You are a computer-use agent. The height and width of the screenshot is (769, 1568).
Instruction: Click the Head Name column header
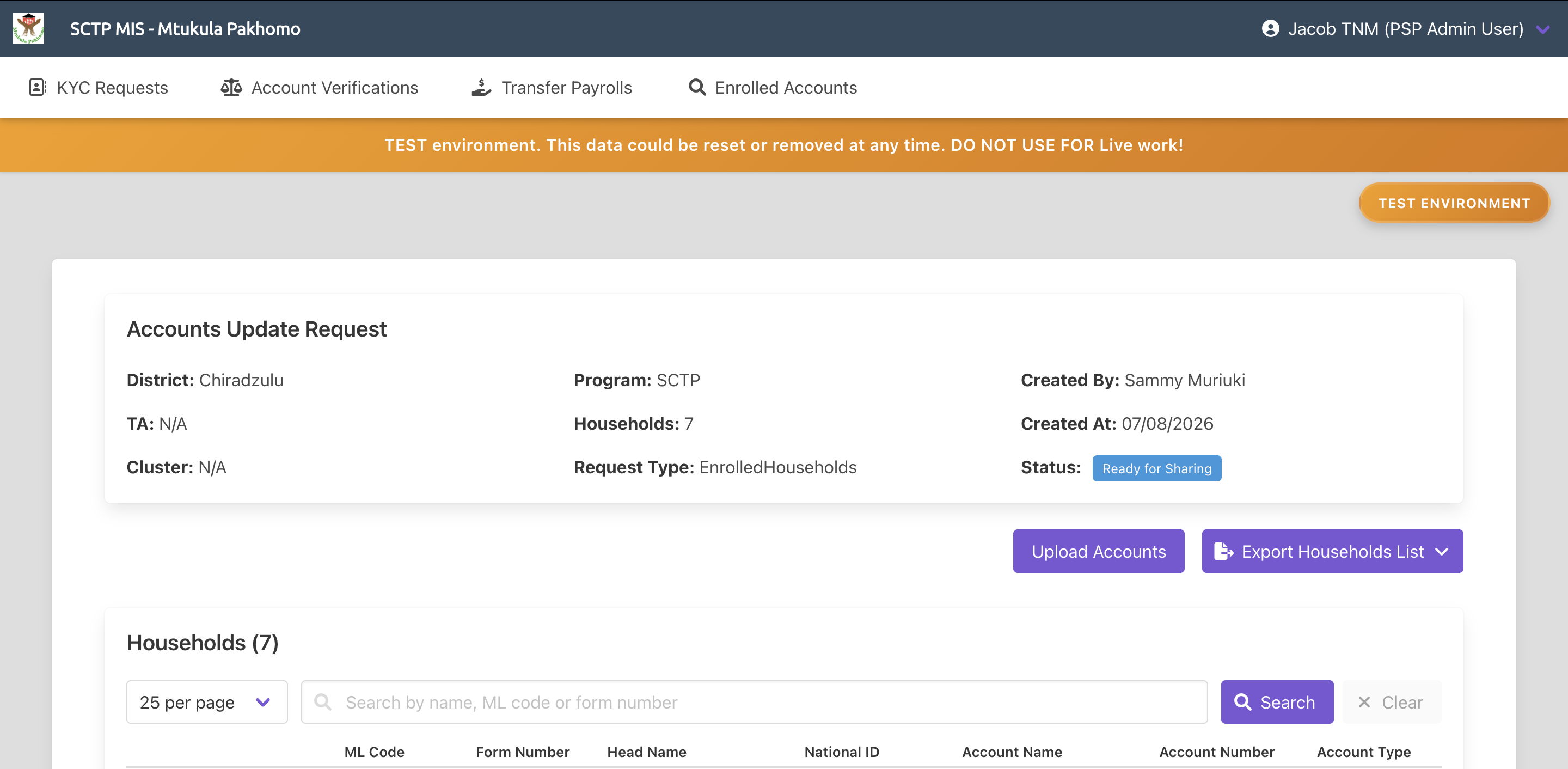coord(646,752)
